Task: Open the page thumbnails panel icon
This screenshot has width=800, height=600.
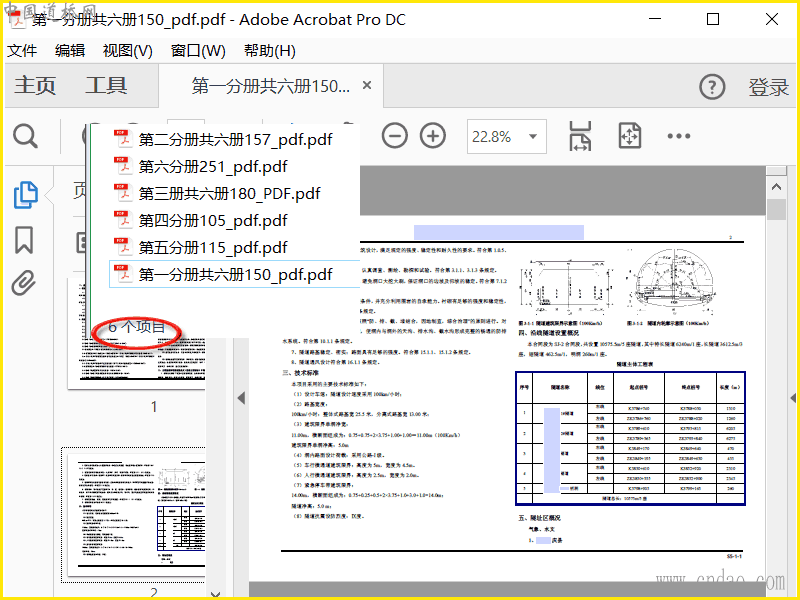Action: (x=25, y=195)
